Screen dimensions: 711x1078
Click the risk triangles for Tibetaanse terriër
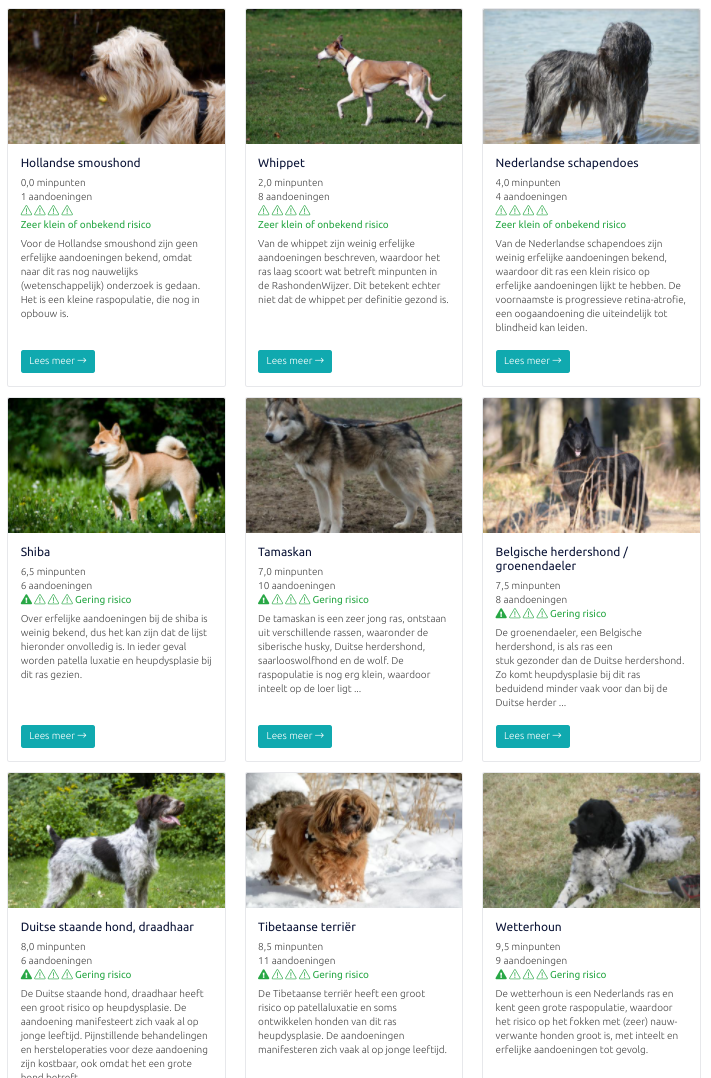pyautogui.click(x=284, y=974)
